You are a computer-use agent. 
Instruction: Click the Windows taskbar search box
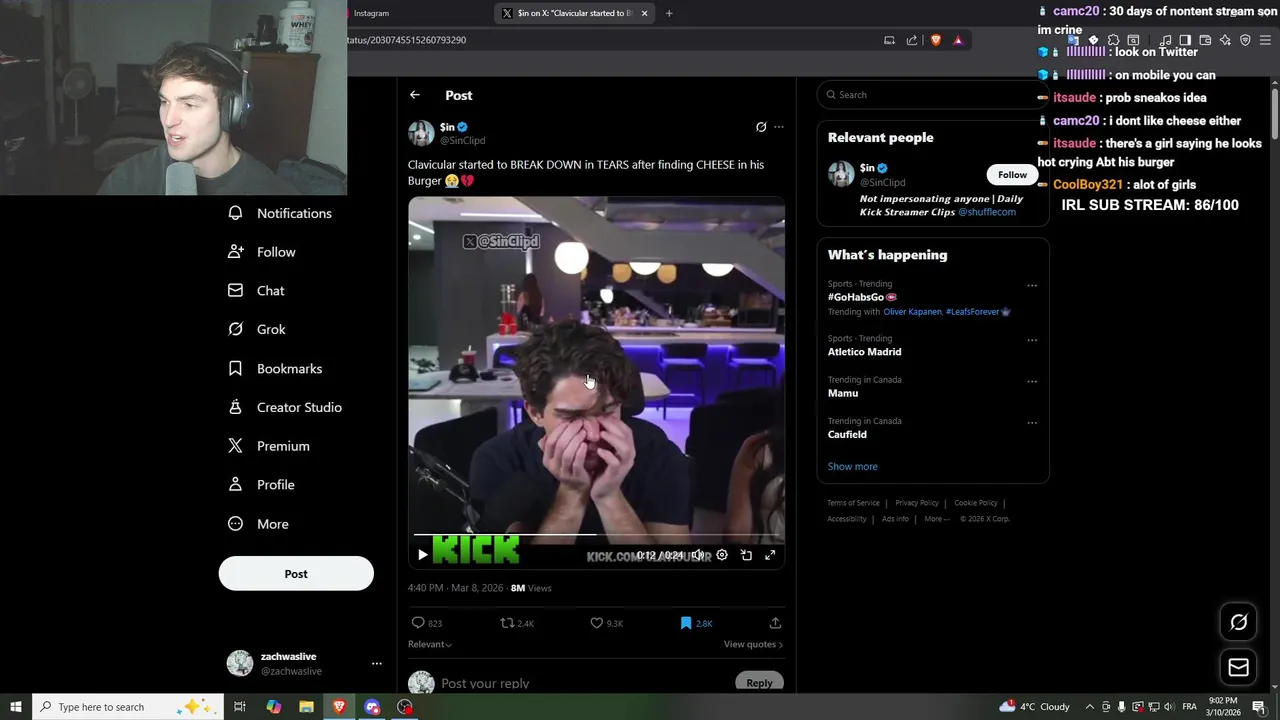pos(128,707)
